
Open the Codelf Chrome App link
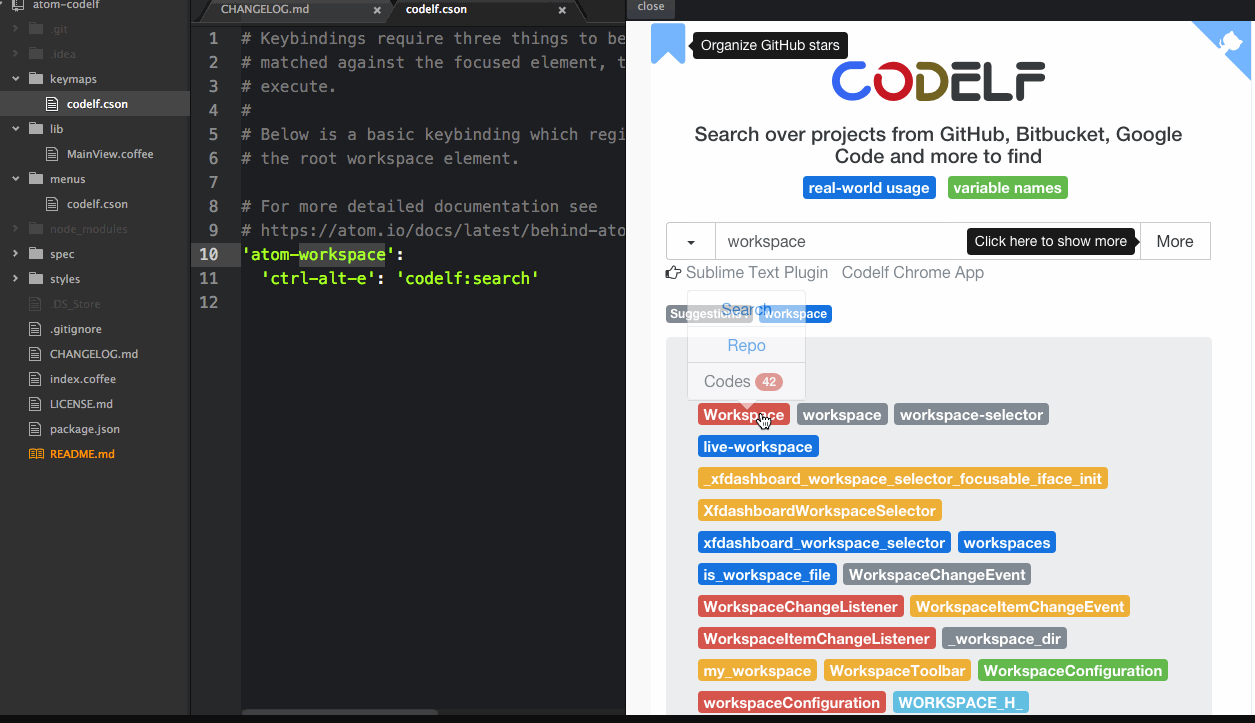[x=913, y=272]
